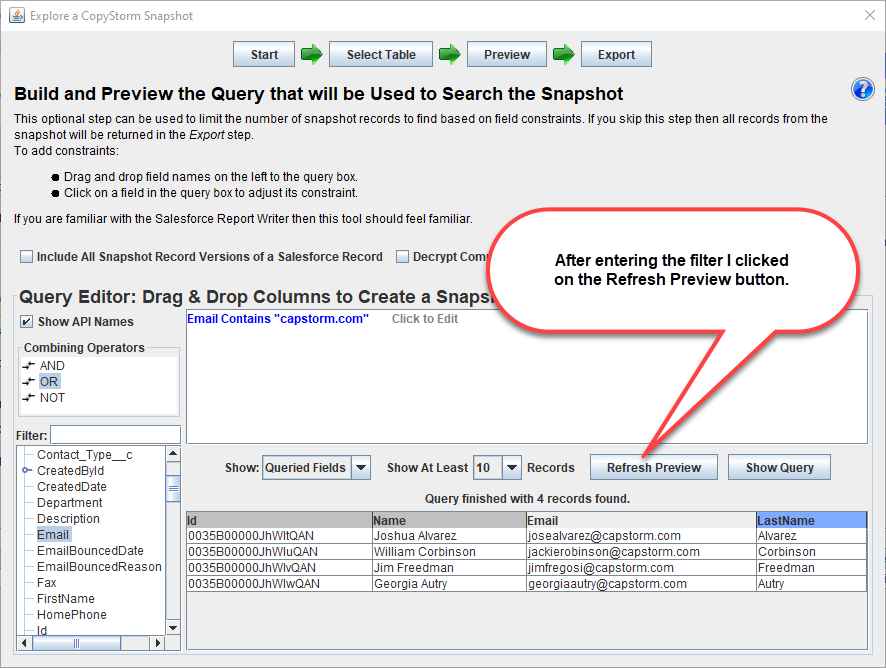Select the 0035B00000JhWIuQAN id cell

click(x=279, y=552)
